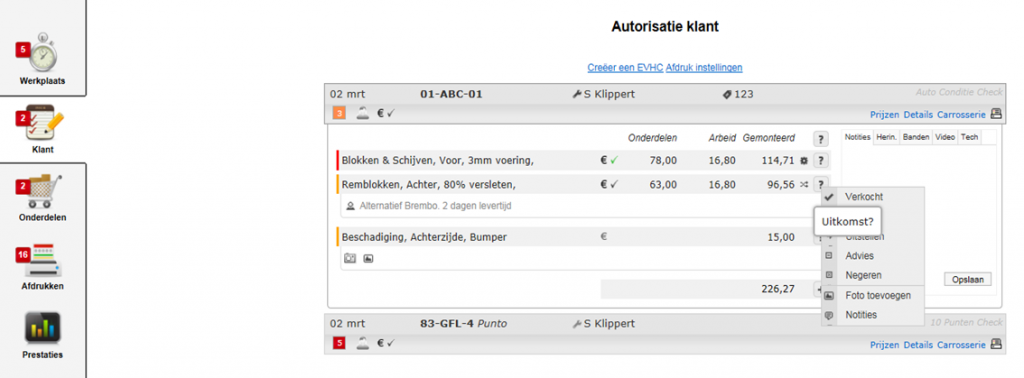Toggle the euro checkmark on the Remblokken row

[609, 185]
